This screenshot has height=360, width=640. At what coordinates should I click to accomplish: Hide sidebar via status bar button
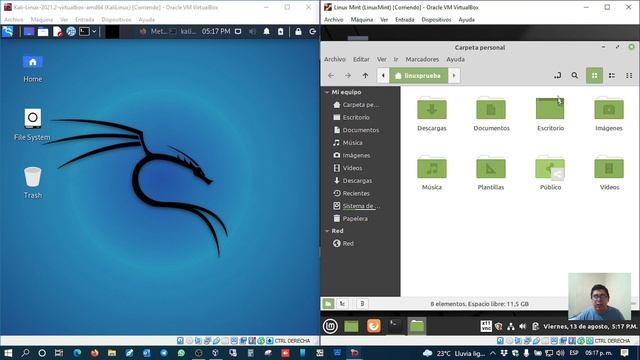click(362, 304)
